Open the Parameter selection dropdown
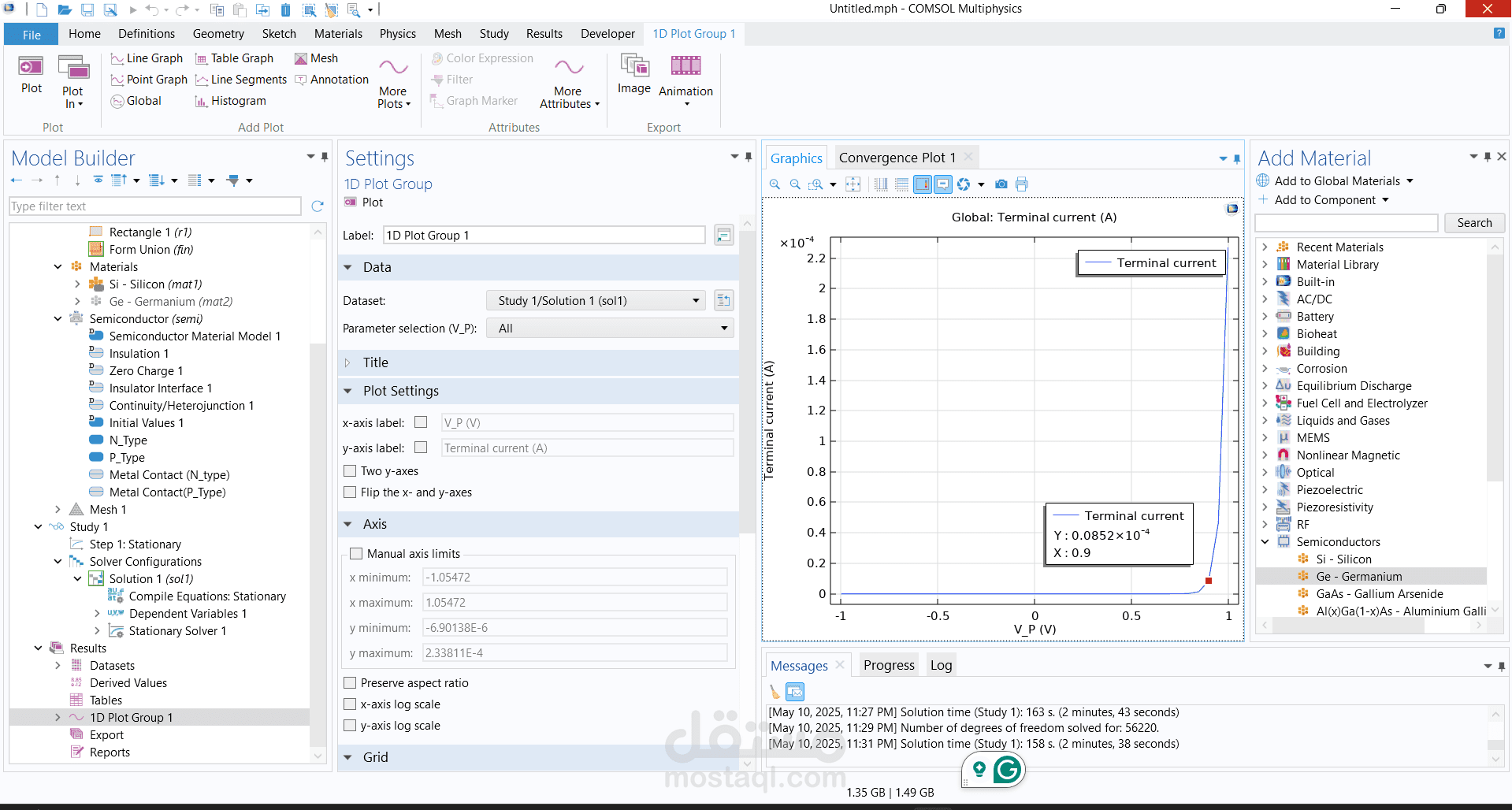Viewport: 1512px width, 810px height. [x=611, y=329]
